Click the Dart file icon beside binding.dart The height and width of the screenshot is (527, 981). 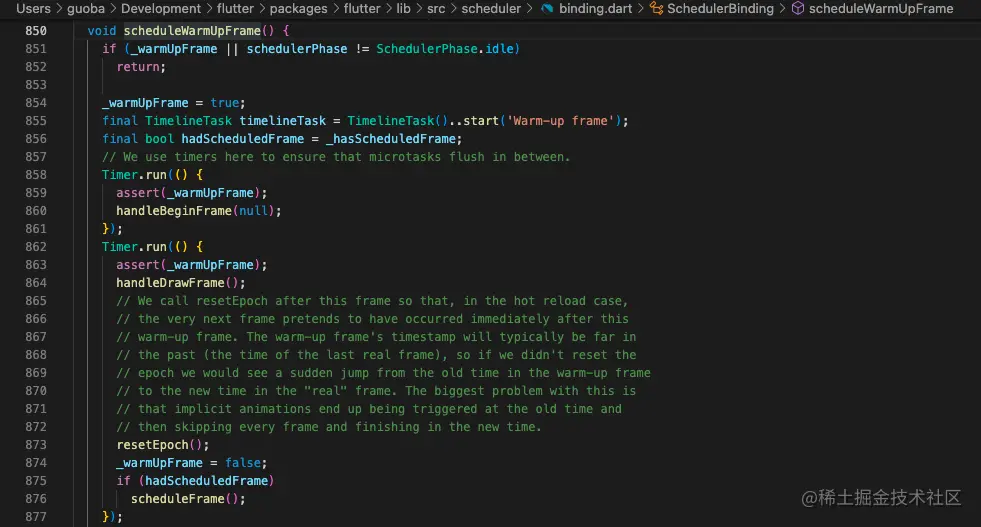coord(547,9)
